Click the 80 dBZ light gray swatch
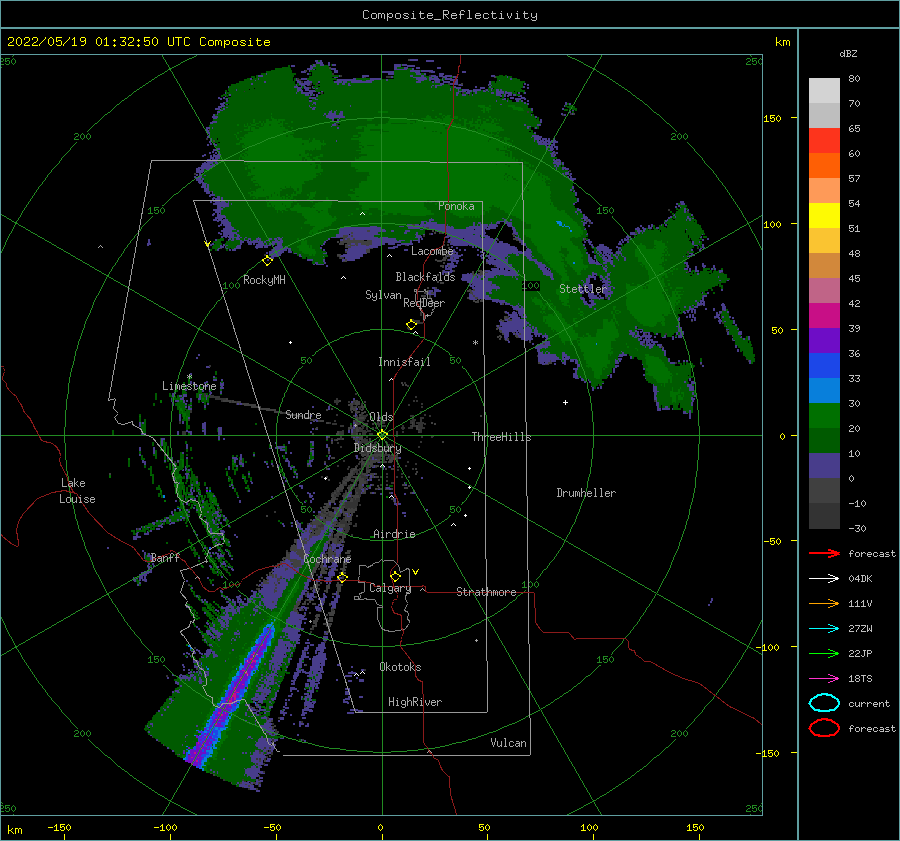 [824, 91]
